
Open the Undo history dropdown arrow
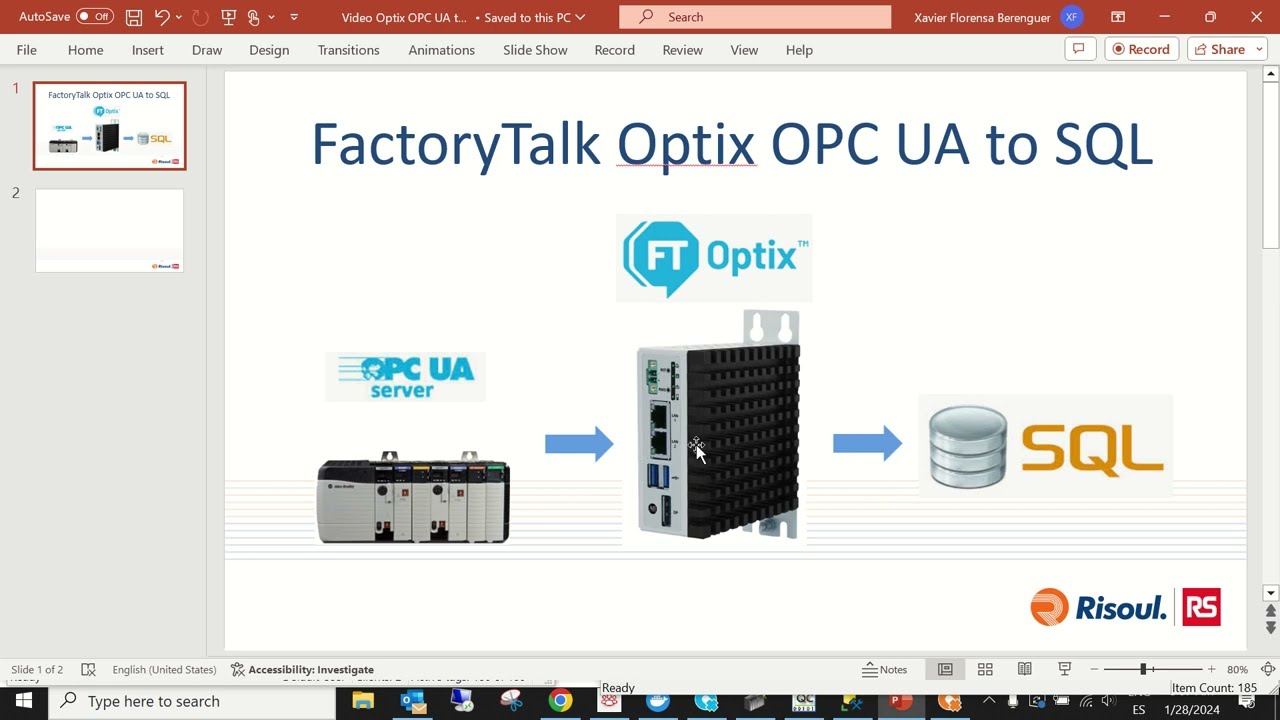pos(179,17)
